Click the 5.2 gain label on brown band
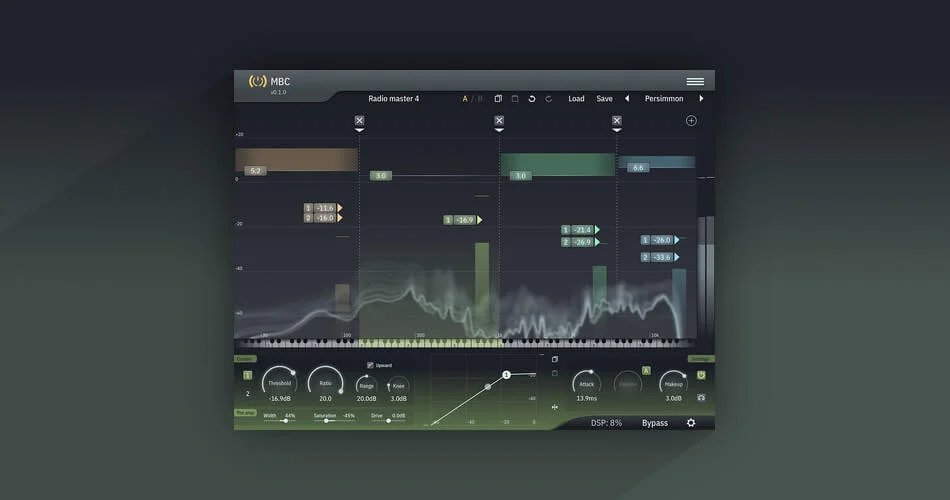This screenshot has width=950, height=500. (255, 171)
